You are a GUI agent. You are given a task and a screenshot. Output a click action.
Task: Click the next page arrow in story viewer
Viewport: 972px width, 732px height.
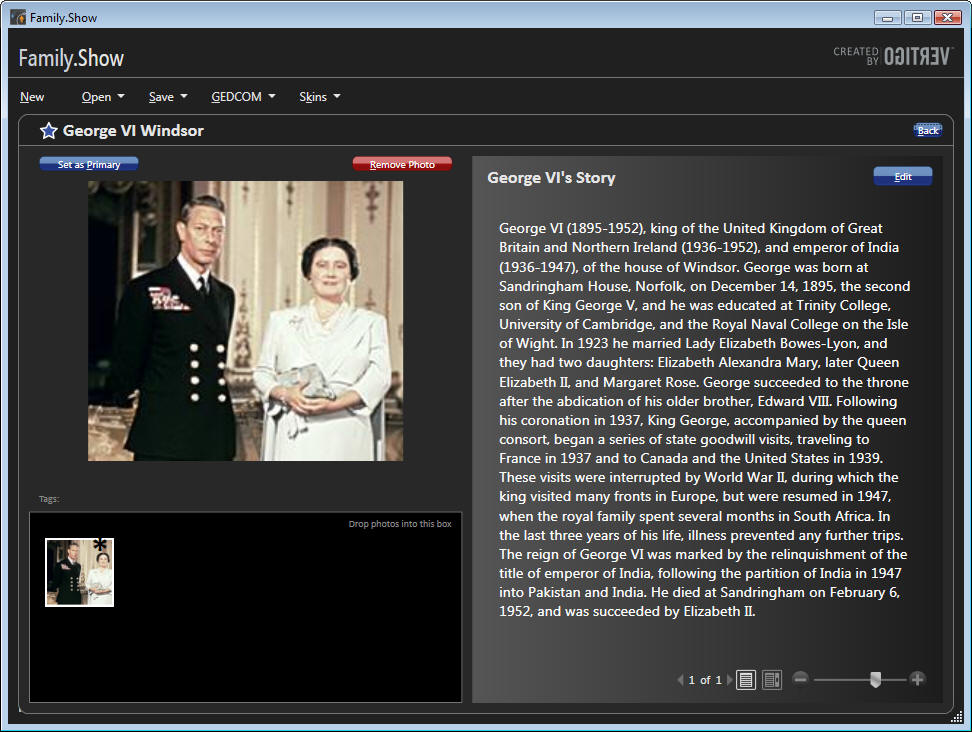(x=730, y=680)
